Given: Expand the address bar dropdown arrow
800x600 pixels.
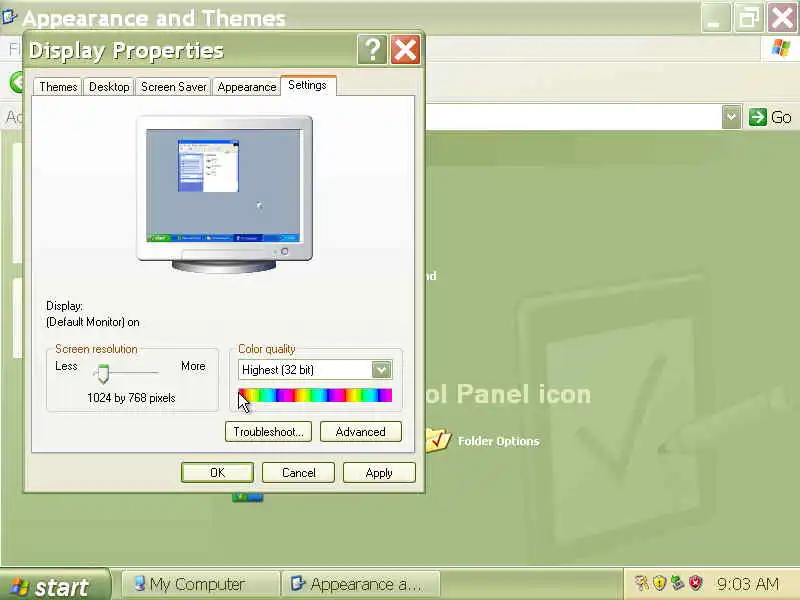Looking at the screenshot, I should (732, 117).
